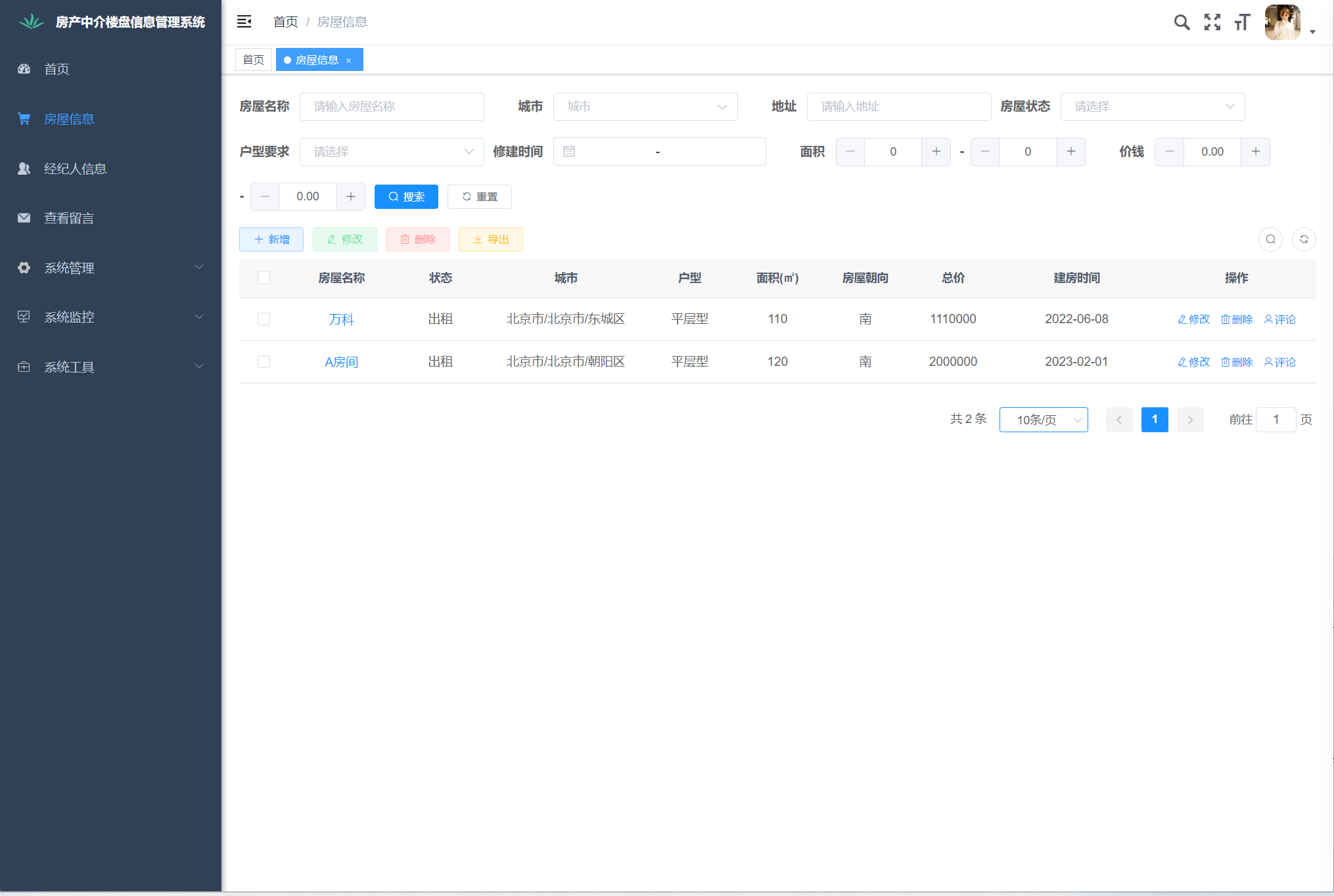
Task: Click the user avatar thumbnail
Action: (x=1282, y=22)
